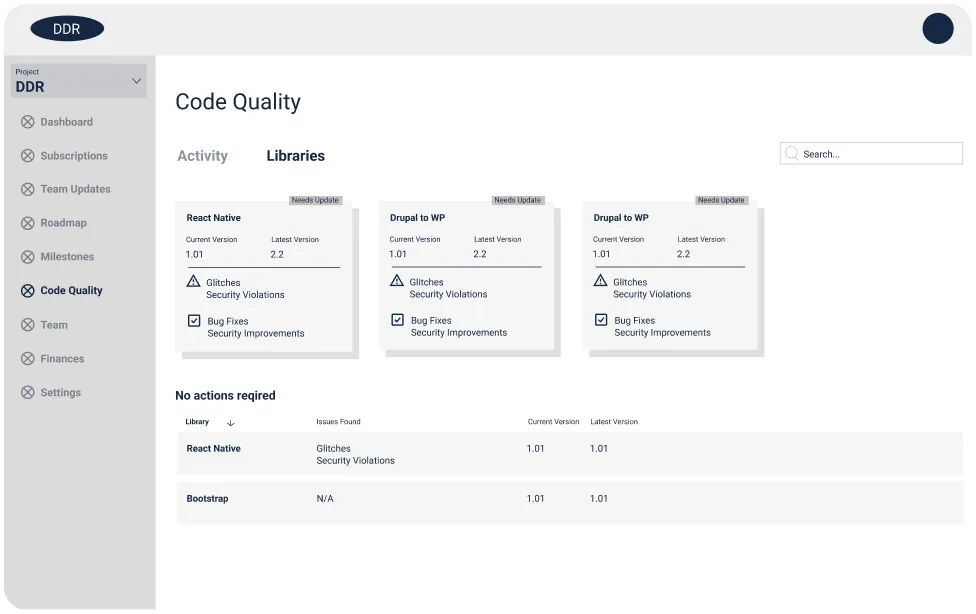Go to Milestones in sidebar
The image size is (976, 614).
[67, 257]
